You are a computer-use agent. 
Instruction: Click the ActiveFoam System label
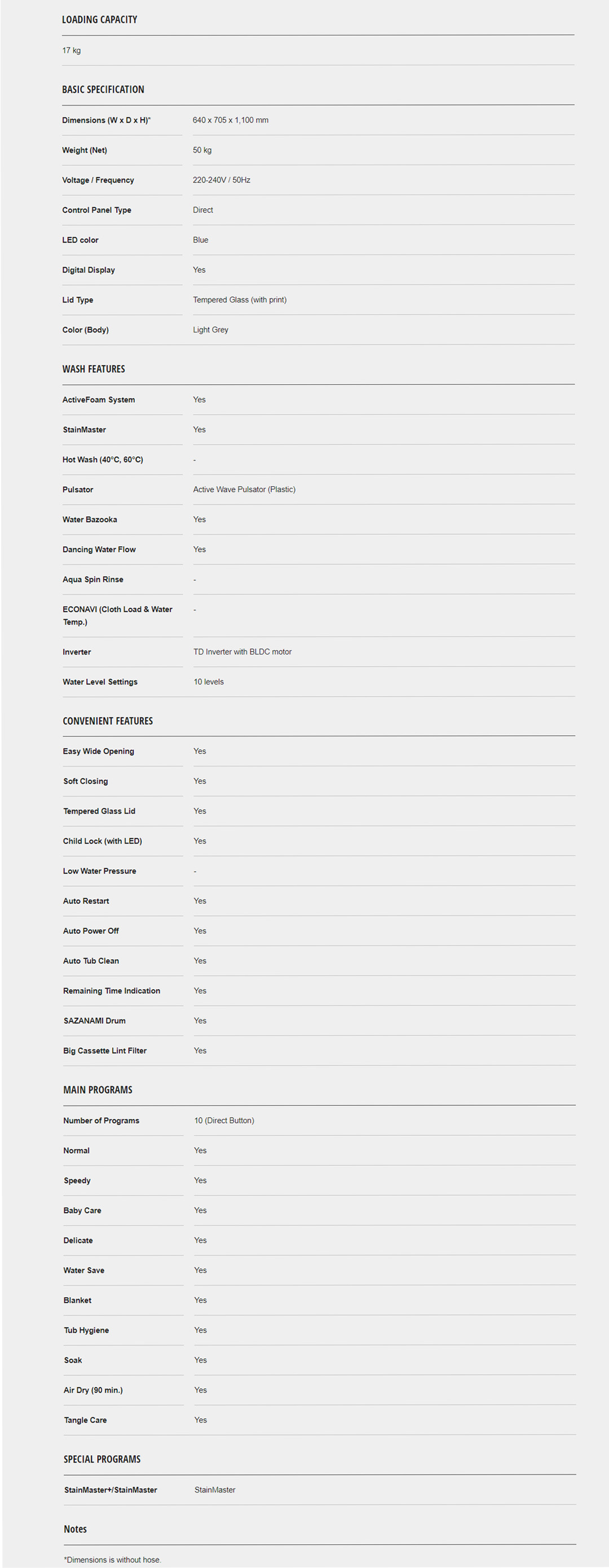[99, 400]
